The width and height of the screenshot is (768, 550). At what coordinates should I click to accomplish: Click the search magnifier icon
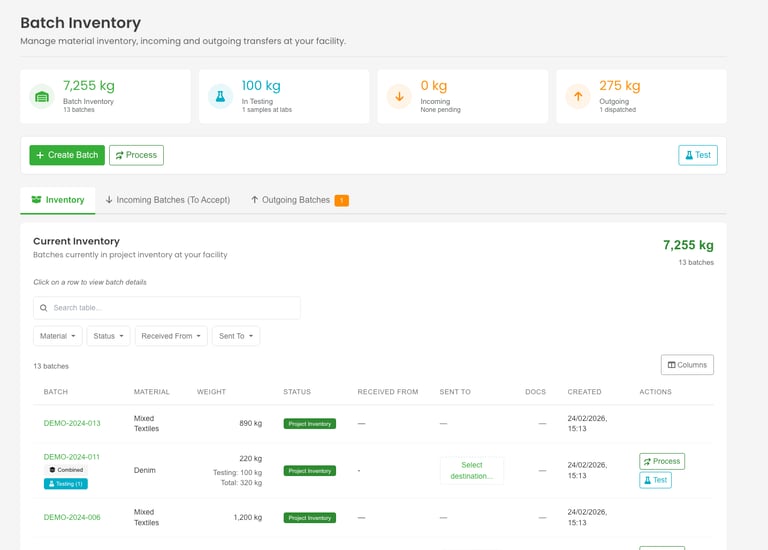pyautogui.click(x=44, y=308)
